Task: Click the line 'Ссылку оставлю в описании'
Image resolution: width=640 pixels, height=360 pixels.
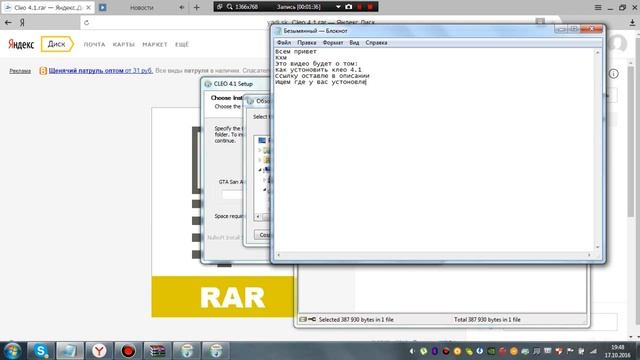Action: (x=322, y=76)
